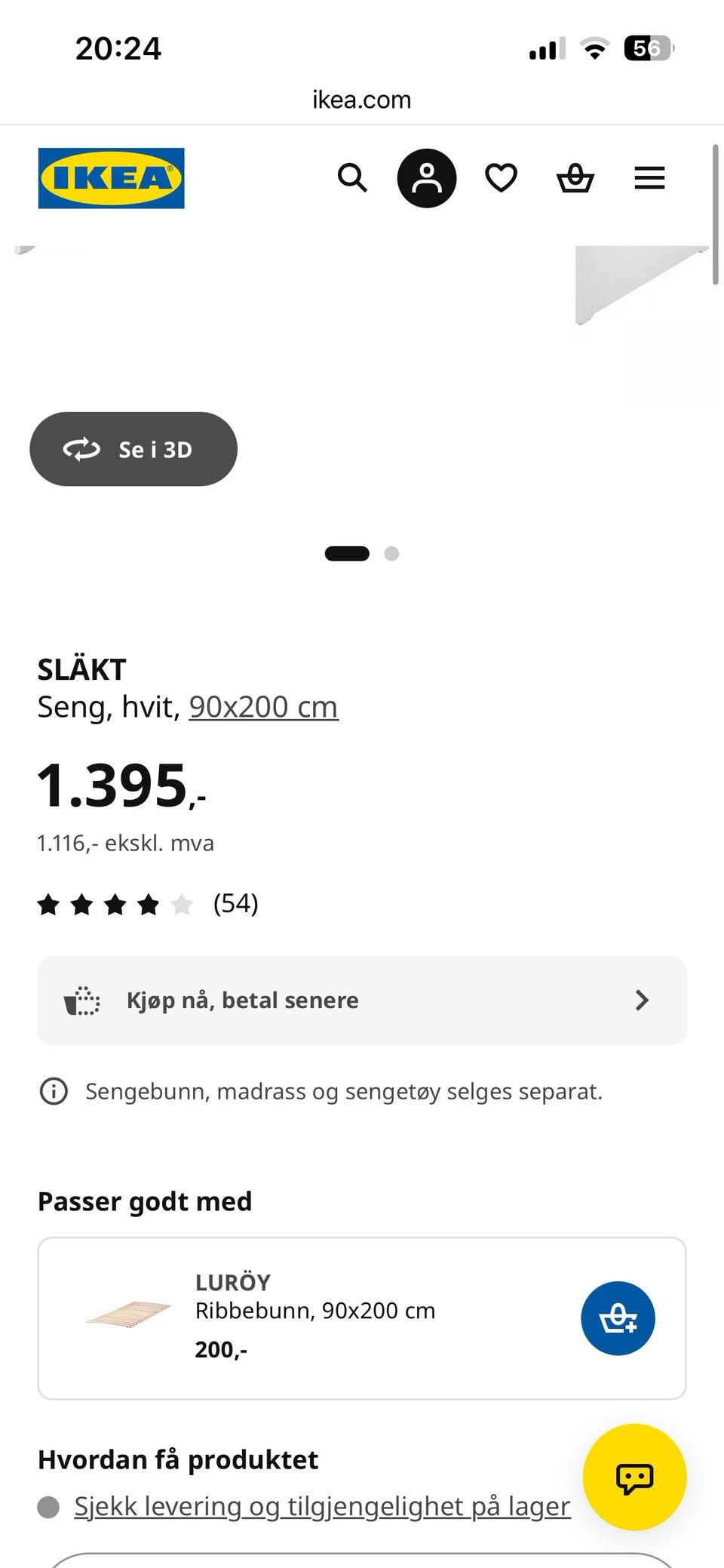The height and width of the screenshot is (1568, 724).
Task: Open Sjekk levering og tilgjengelighet link
Action: click(x=322, y=1506)
